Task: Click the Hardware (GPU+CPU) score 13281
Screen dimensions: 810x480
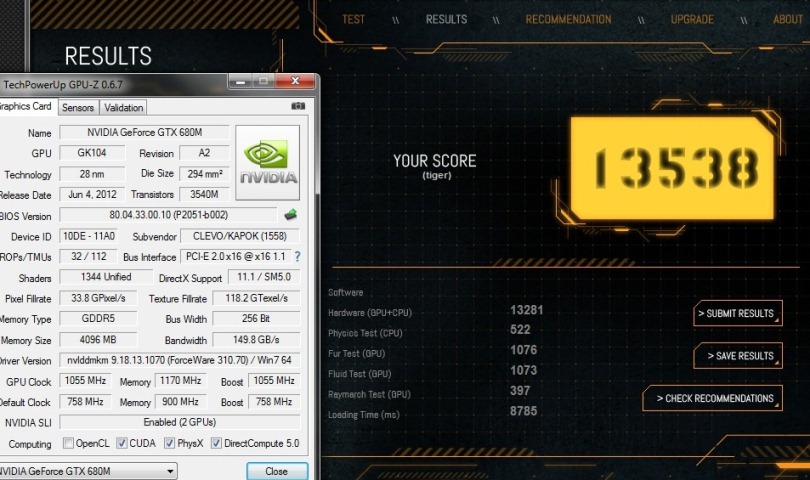Action: click(526, 310)
